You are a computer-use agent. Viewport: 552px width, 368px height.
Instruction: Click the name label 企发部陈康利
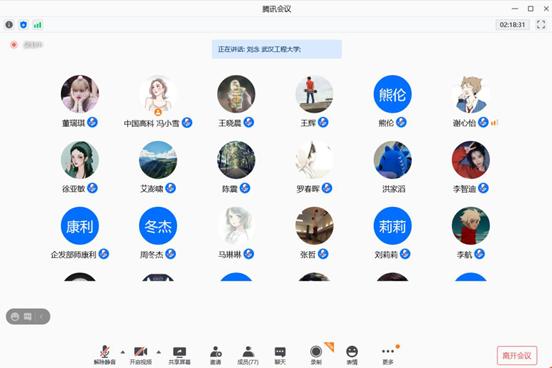tap(73, 255)
